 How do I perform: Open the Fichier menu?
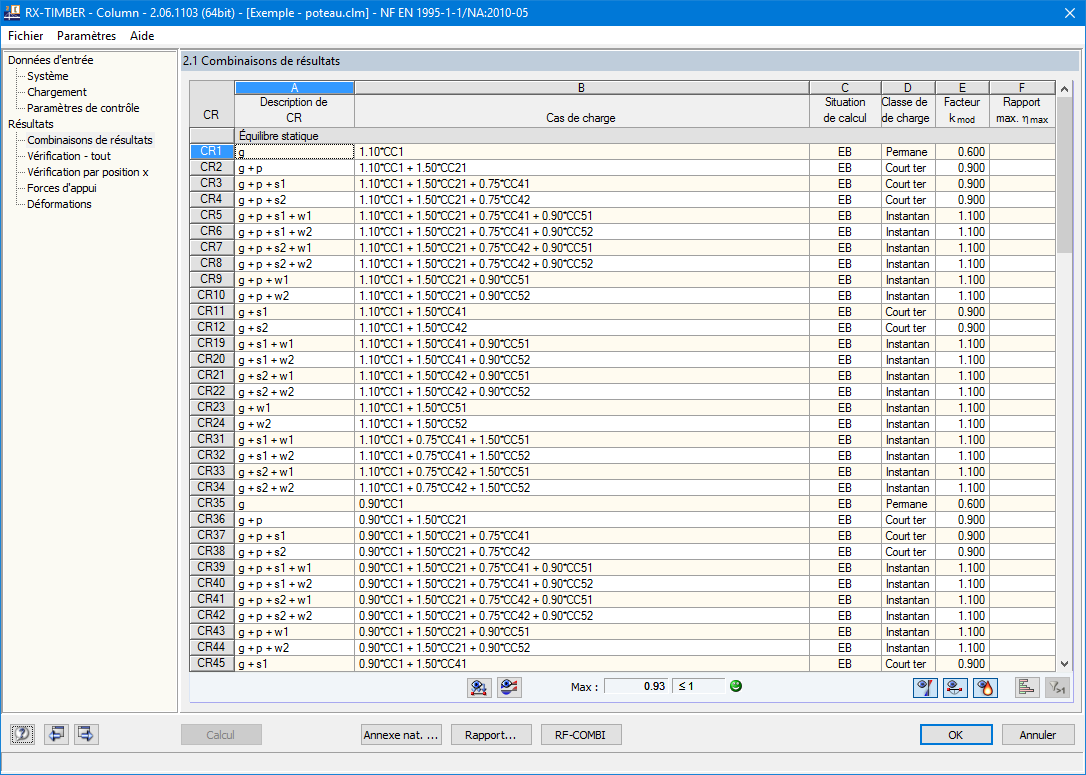[x=26, y=36]
